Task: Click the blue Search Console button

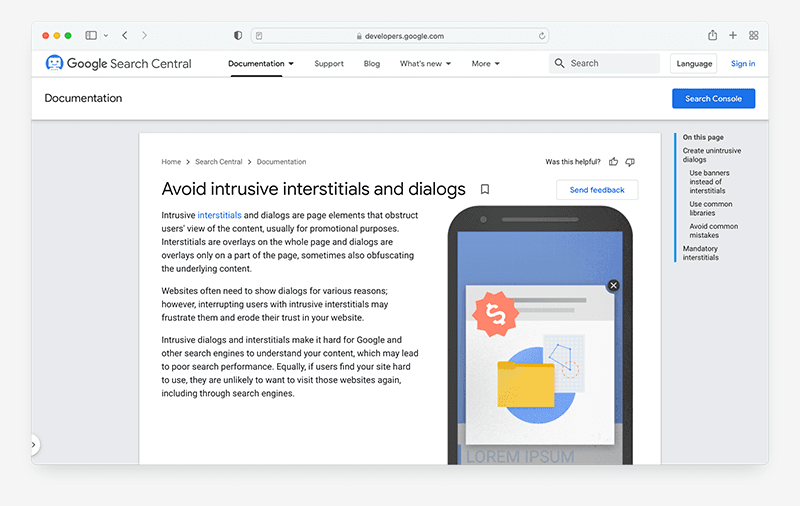Action: pyautogui.click(x=713, y=98)
